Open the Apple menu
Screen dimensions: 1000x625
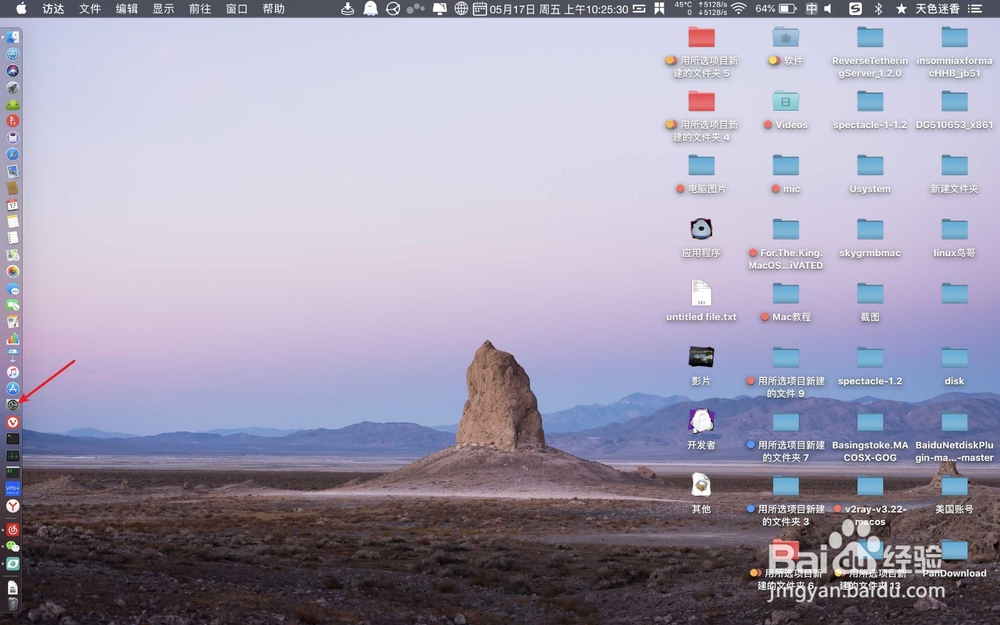[21, 8]
